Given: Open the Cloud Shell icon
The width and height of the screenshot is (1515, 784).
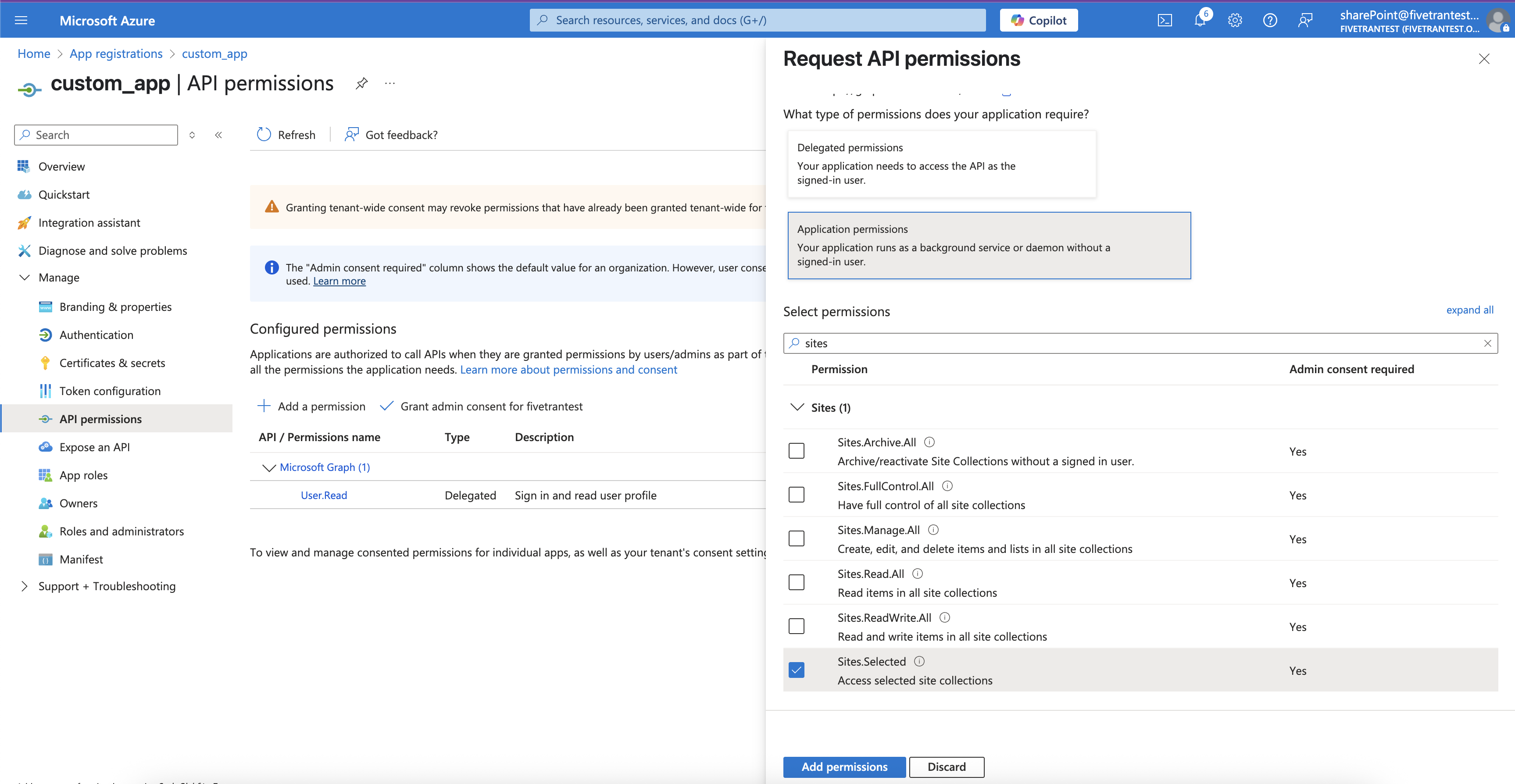Looking at the screenshot, I should coord(1165,21).
